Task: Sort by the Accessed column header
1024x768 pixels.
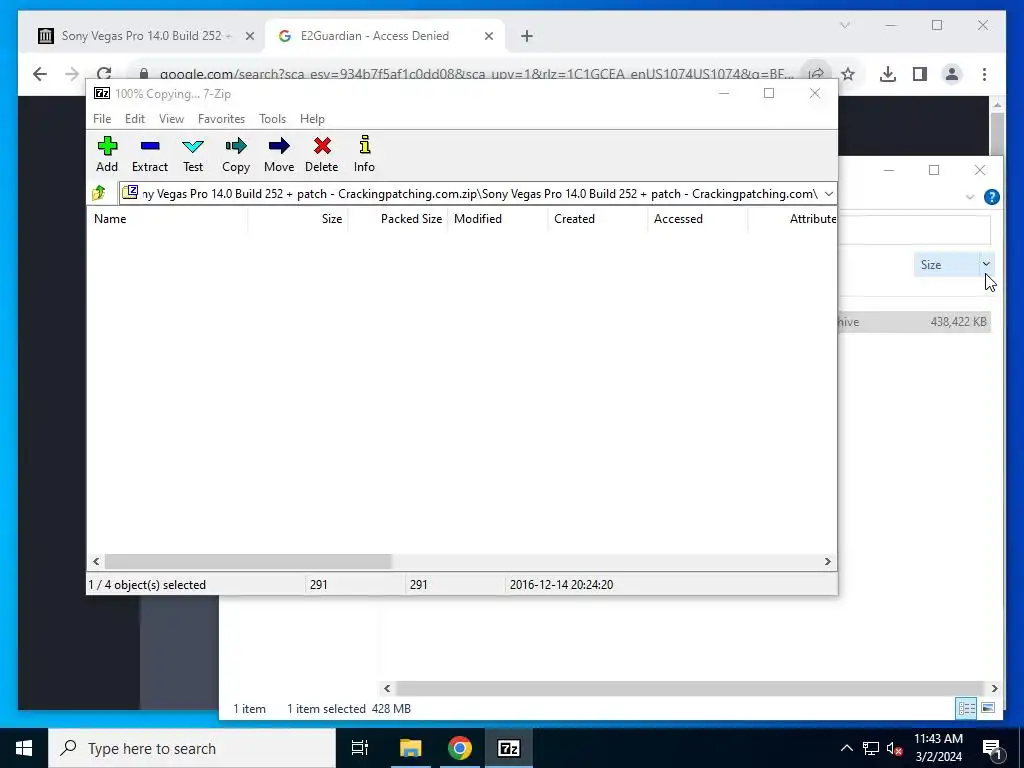Action: 697,219
